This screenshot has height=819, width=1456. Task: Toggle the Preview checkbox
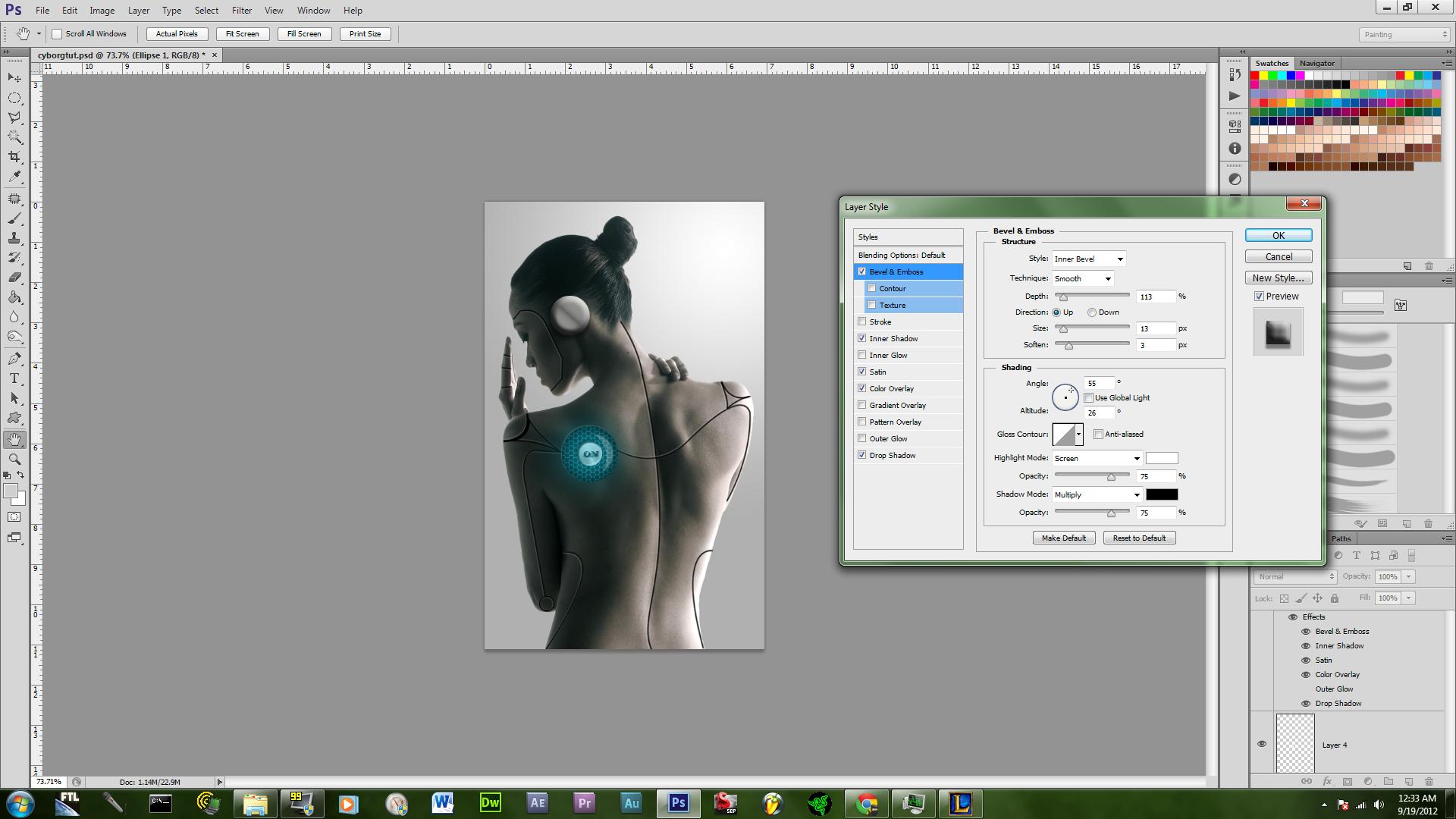pyautogui.click(x=1259, y=297)
